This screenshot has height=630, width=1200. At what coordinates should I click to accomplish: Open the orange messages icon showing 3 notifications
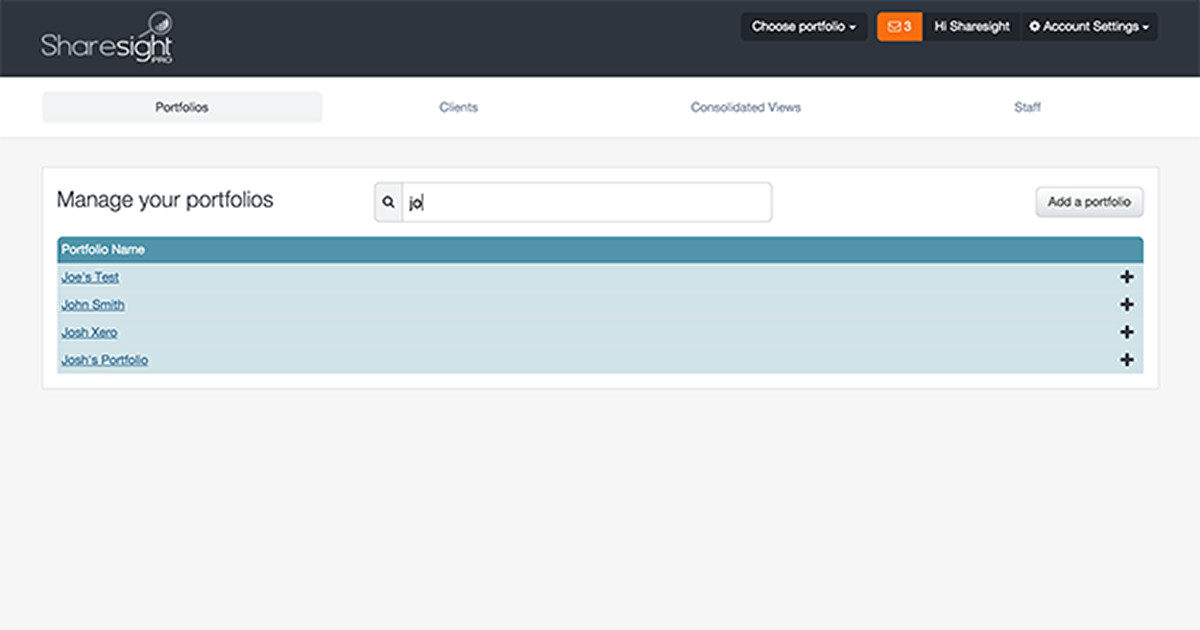point(898,26)
